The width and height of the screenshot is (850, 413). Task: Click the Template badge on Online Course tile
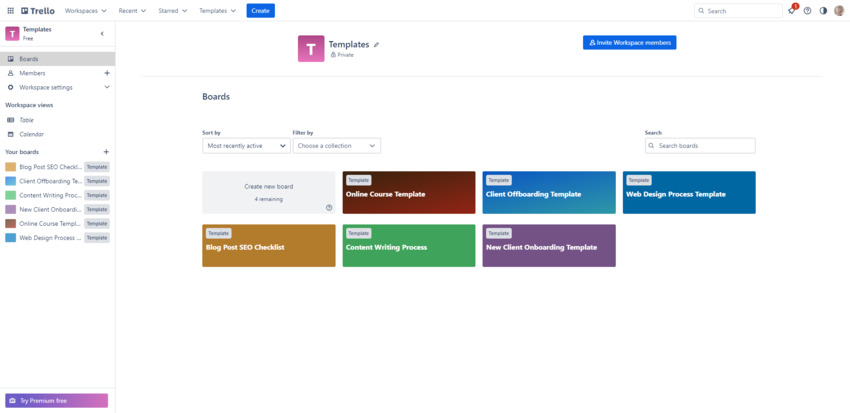(358, 180)
